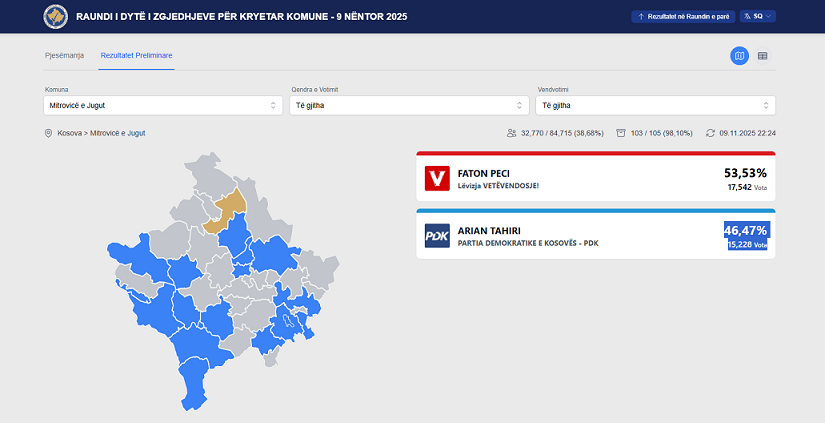Screen dimensions: 825x423
Task: Click the Kosova breadcrumb link
Action: pos(70,133)
